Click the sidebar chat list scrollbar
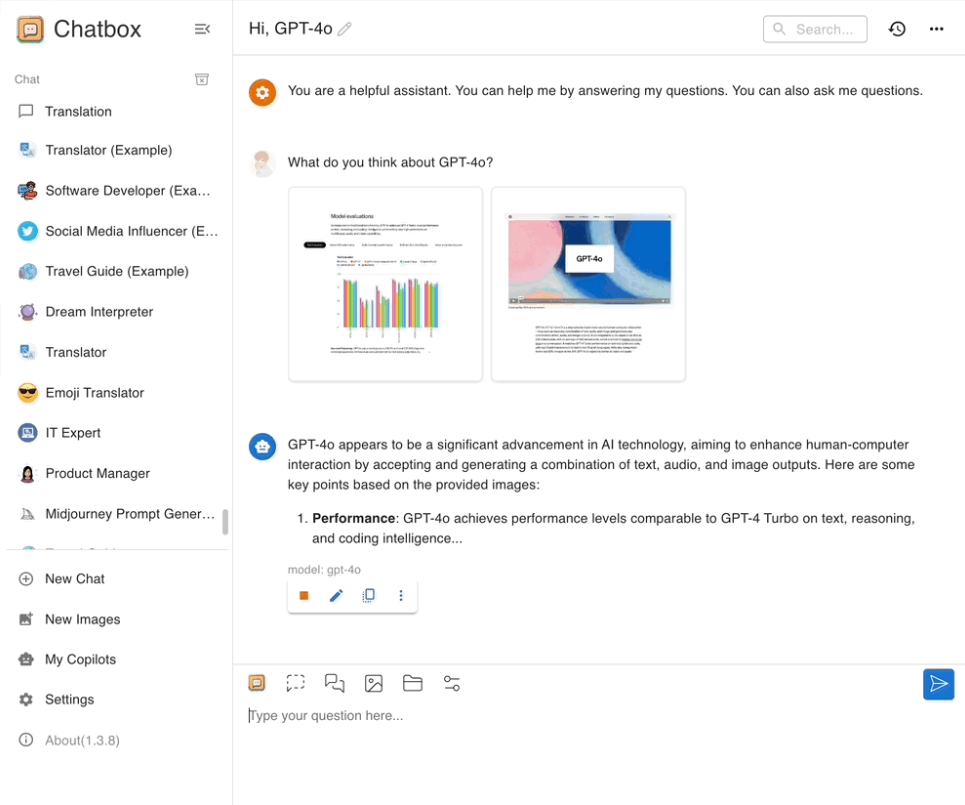 pyautogui.click(x=225, y=522)
